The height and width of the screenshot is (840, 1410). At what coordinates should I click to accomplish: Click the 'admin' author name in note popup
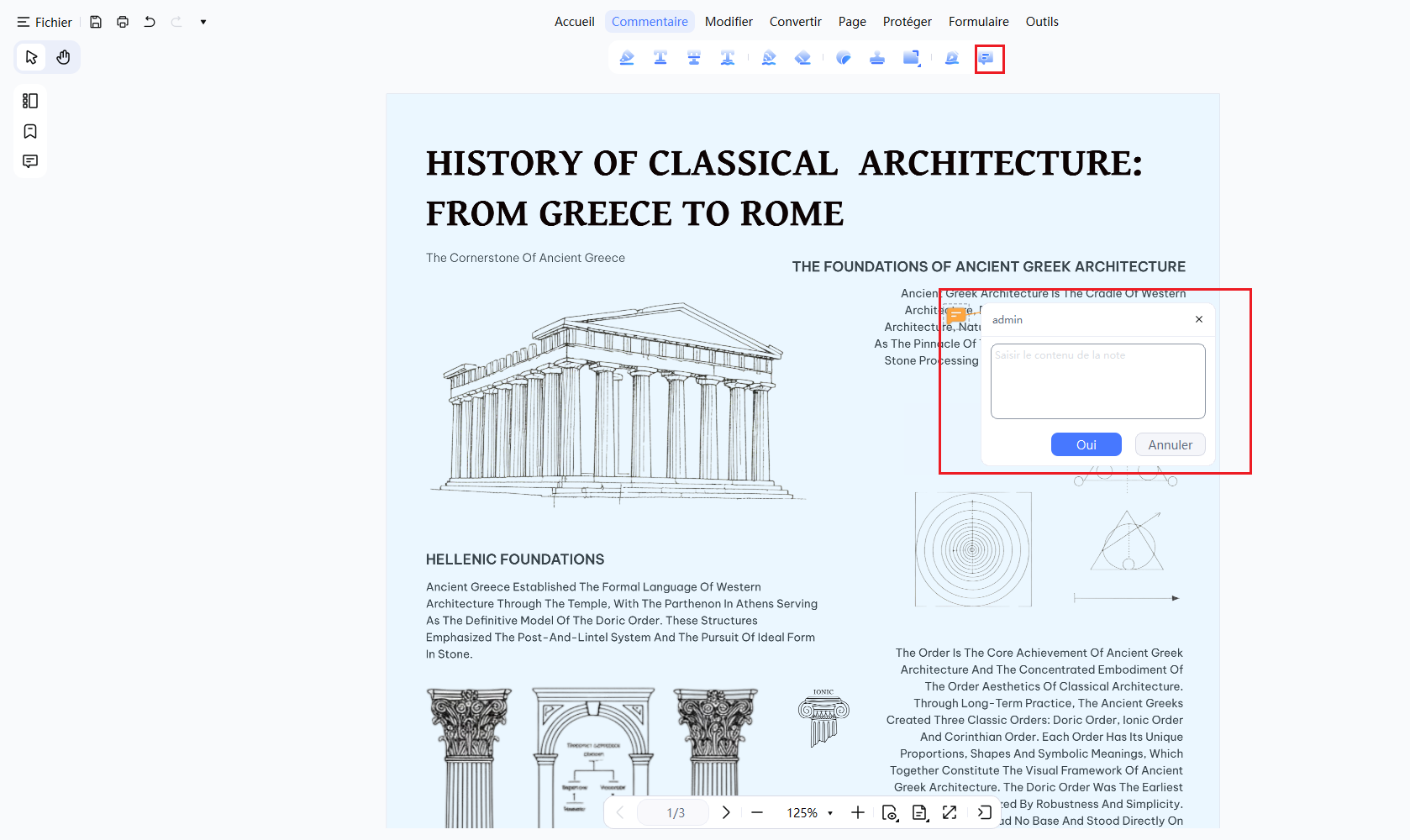(x=1008, y=320)
